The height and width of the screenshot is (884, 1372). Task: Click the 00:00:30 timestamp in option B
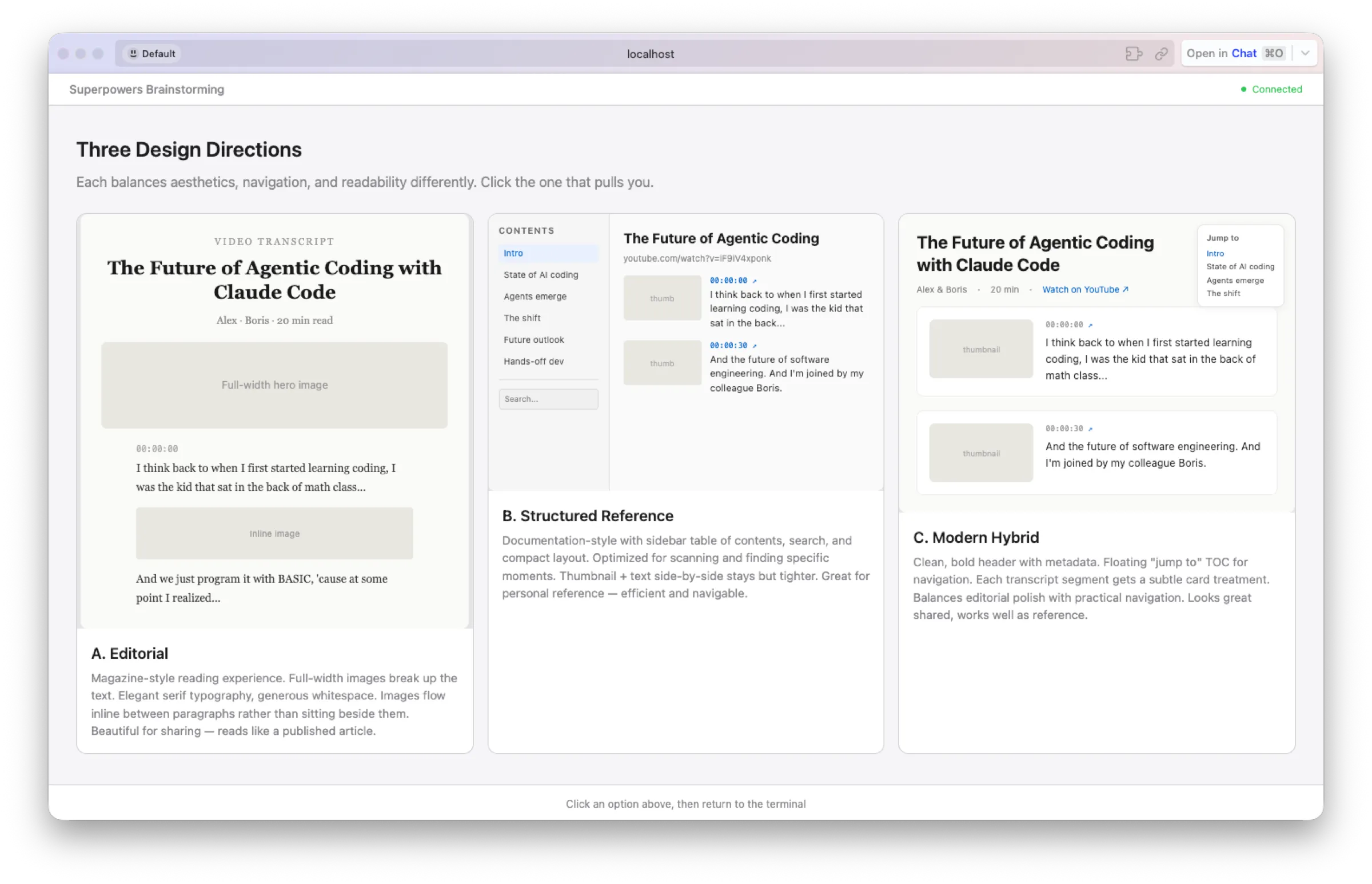(728, 345)
